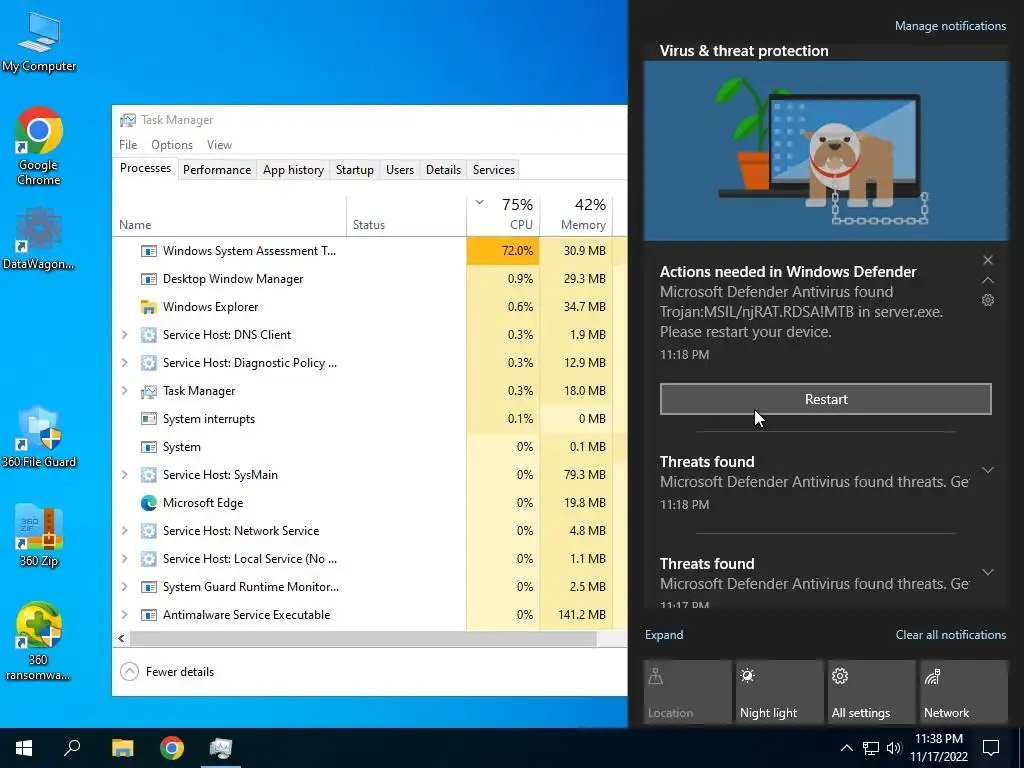Select Task Manager taskbar icon
The height and width of the screenshot is (768, 1024).
(x=221, y=748)
